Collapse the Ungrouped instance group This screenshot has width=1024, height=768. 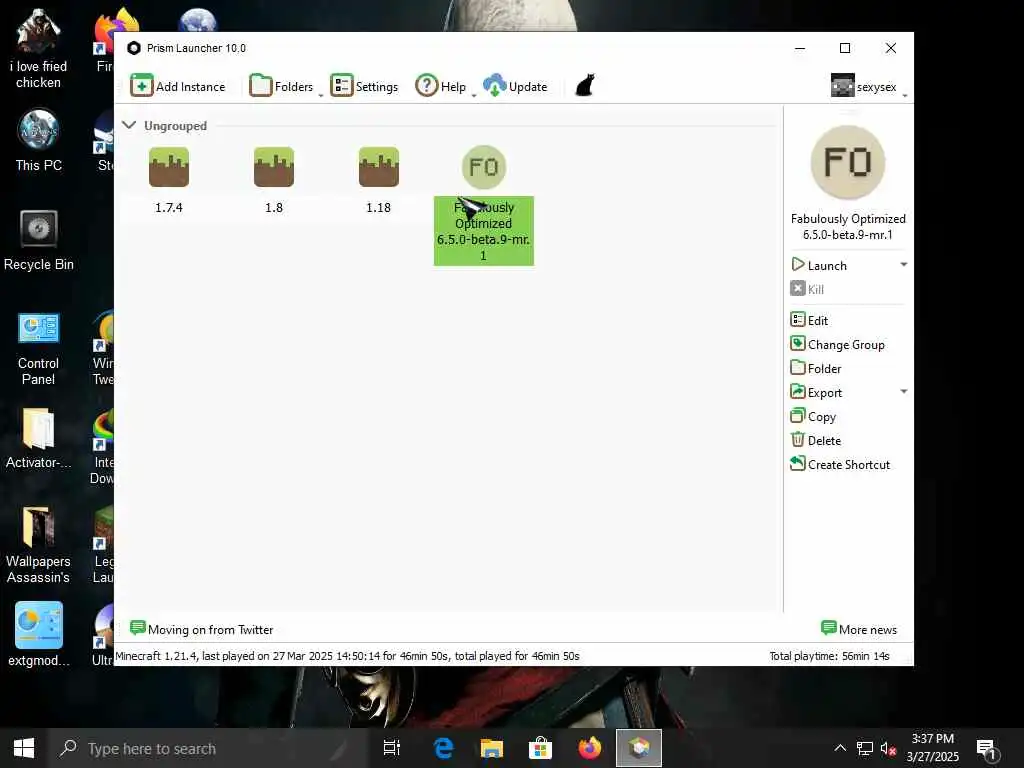click(x=129, y=125)
